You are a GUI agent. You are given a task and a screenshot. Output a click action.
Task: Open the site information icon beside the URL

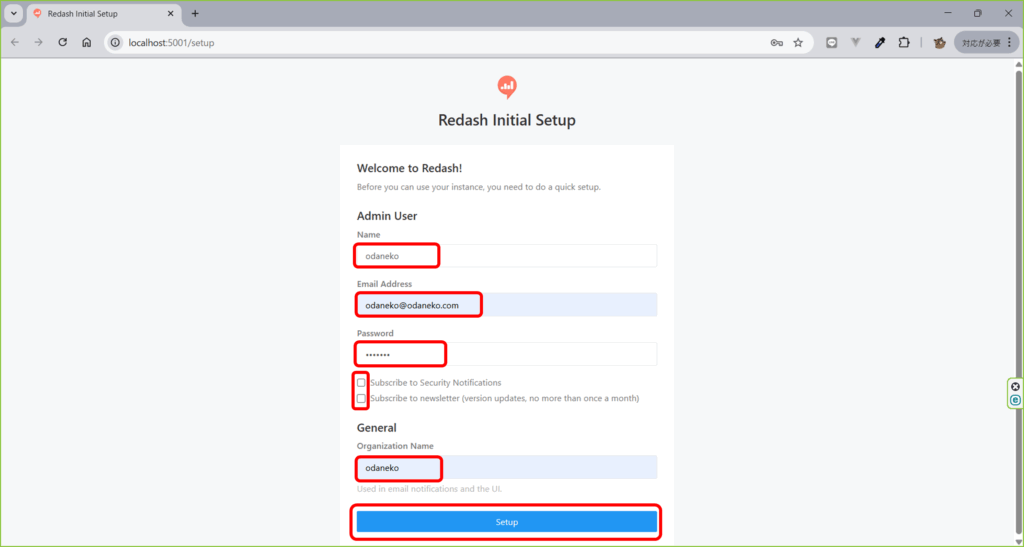click(x=115, y=43)
